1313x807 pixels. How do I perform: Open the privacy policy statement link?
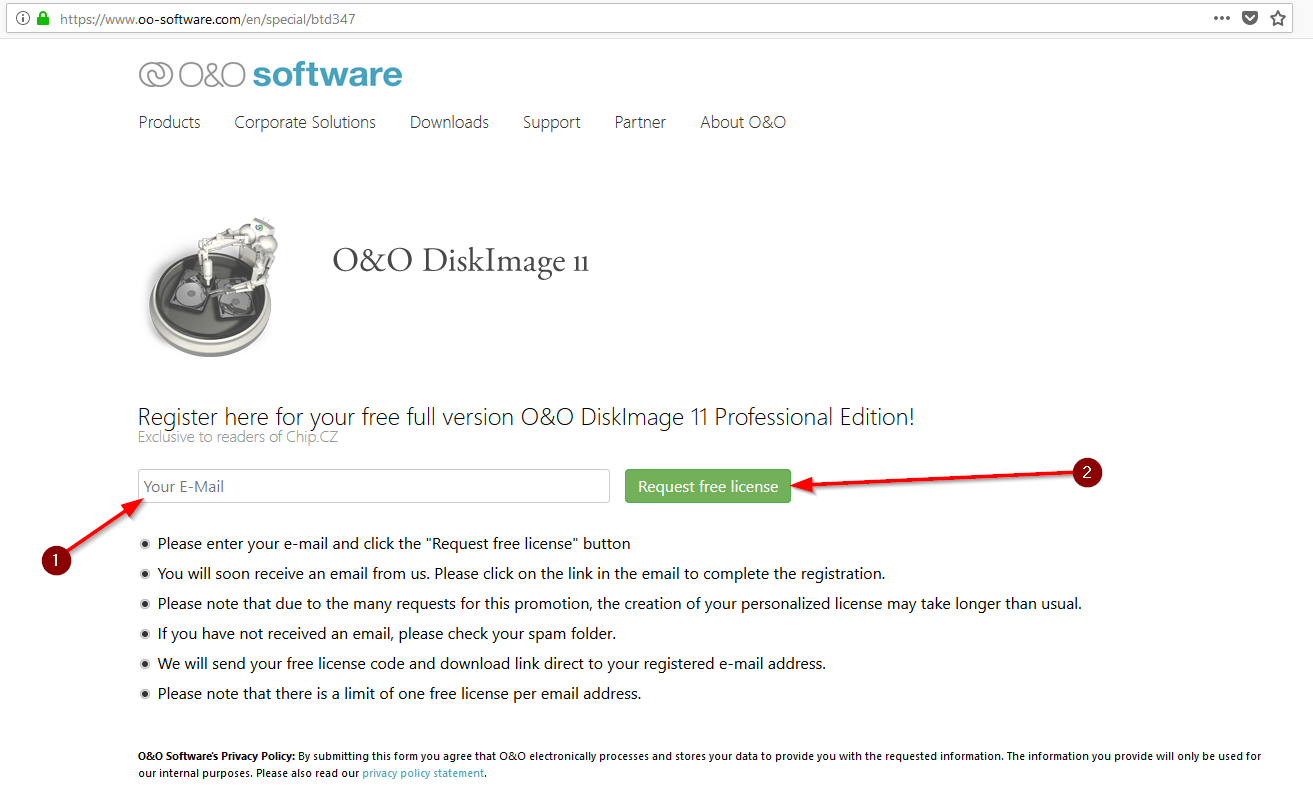coord(423,773)
